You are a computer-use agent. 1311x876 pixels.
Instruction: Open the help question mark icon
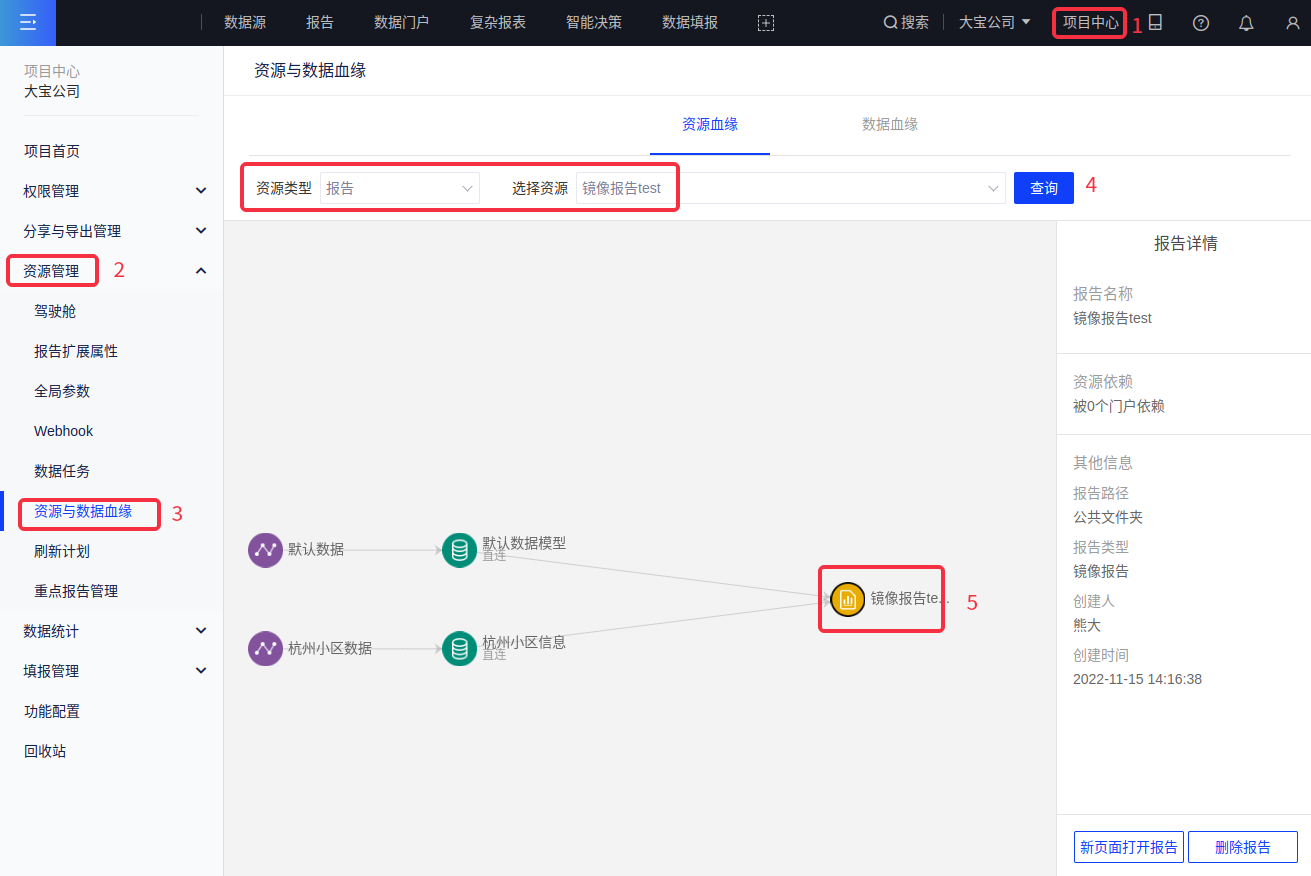coord(1201,23)
